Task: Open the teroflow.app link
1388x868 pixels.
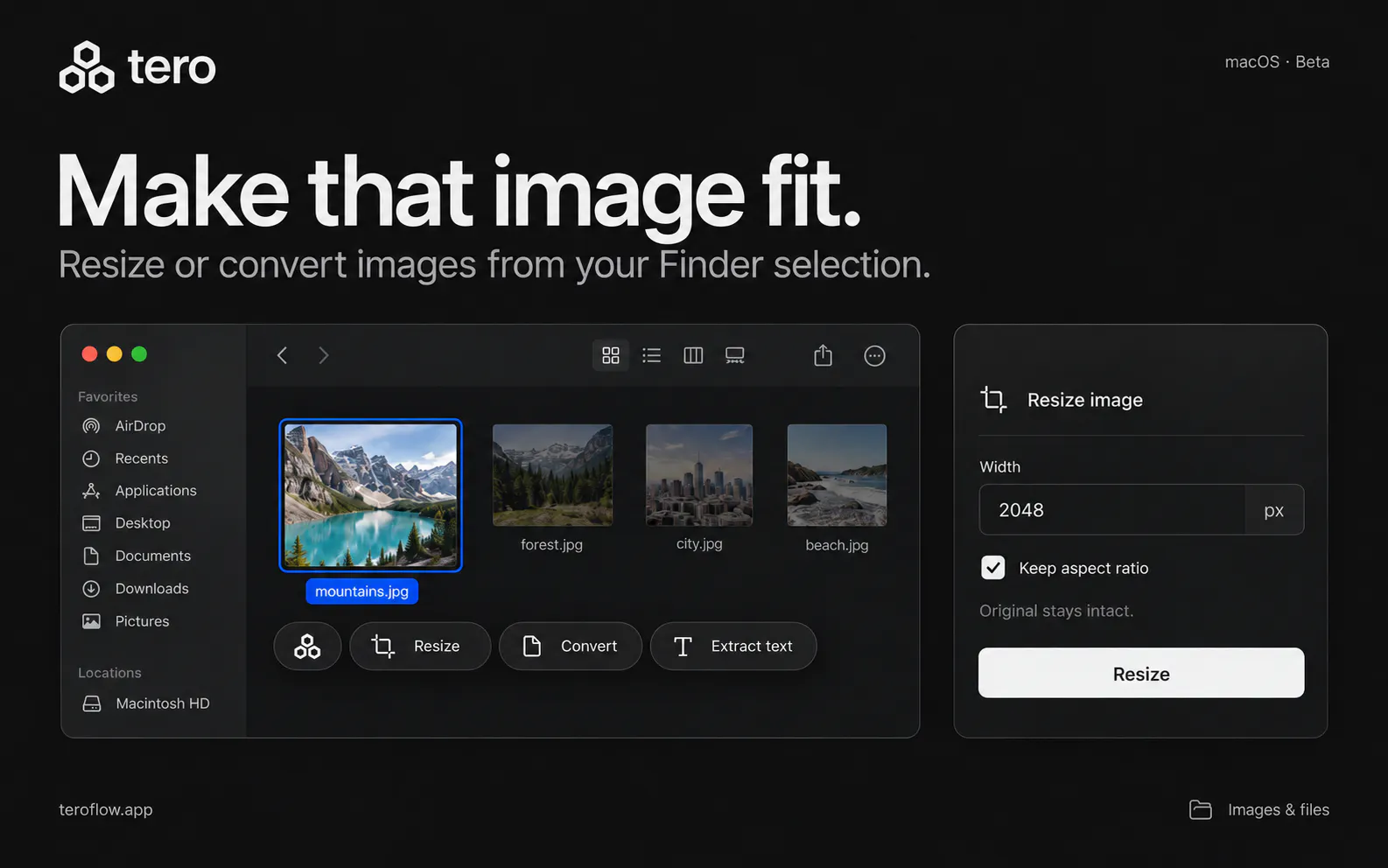Action: (x=106, y=809)
